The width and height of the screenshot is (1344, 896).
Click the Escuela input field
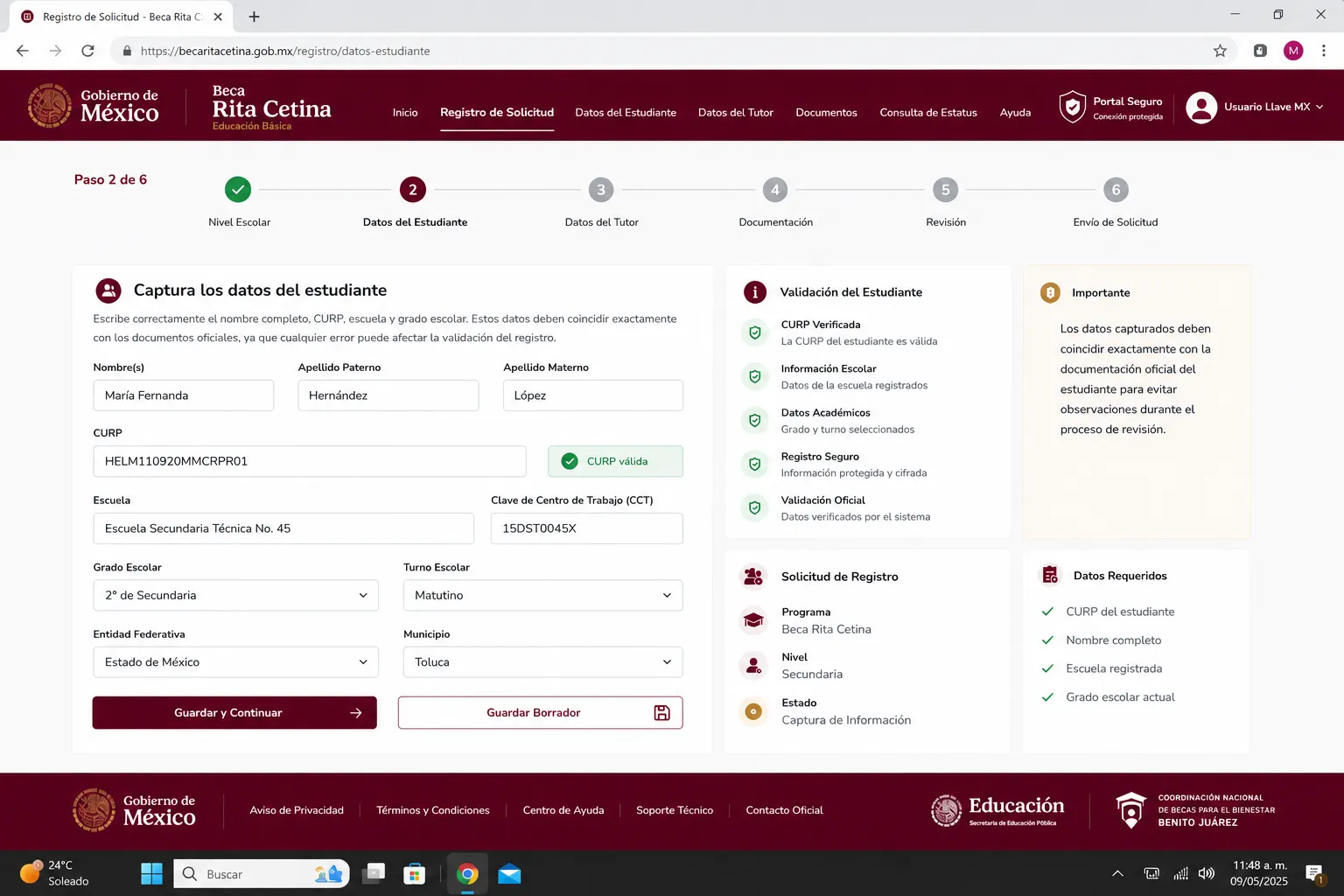click(x=283, y=528)
